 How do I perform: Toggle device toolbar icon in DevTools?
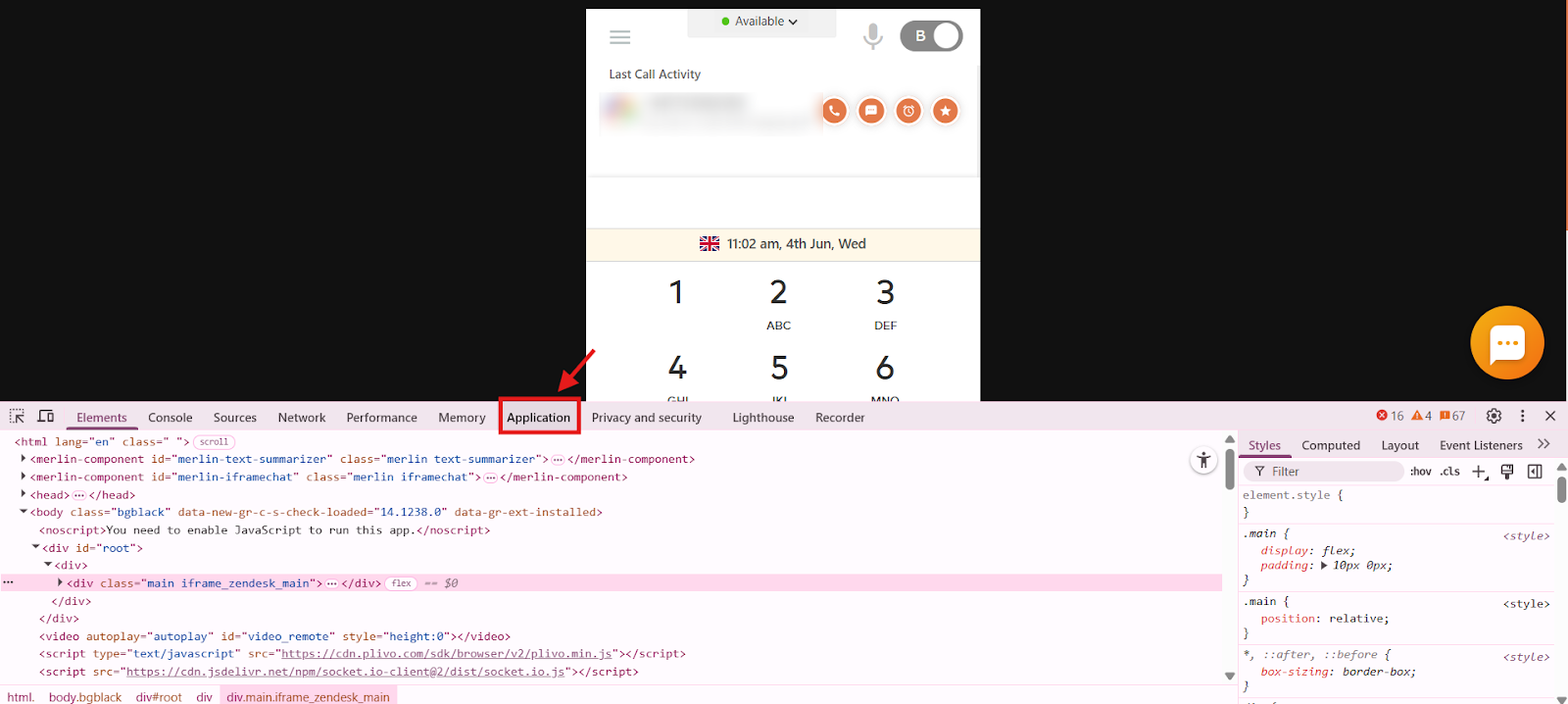[x=46, y=417]
